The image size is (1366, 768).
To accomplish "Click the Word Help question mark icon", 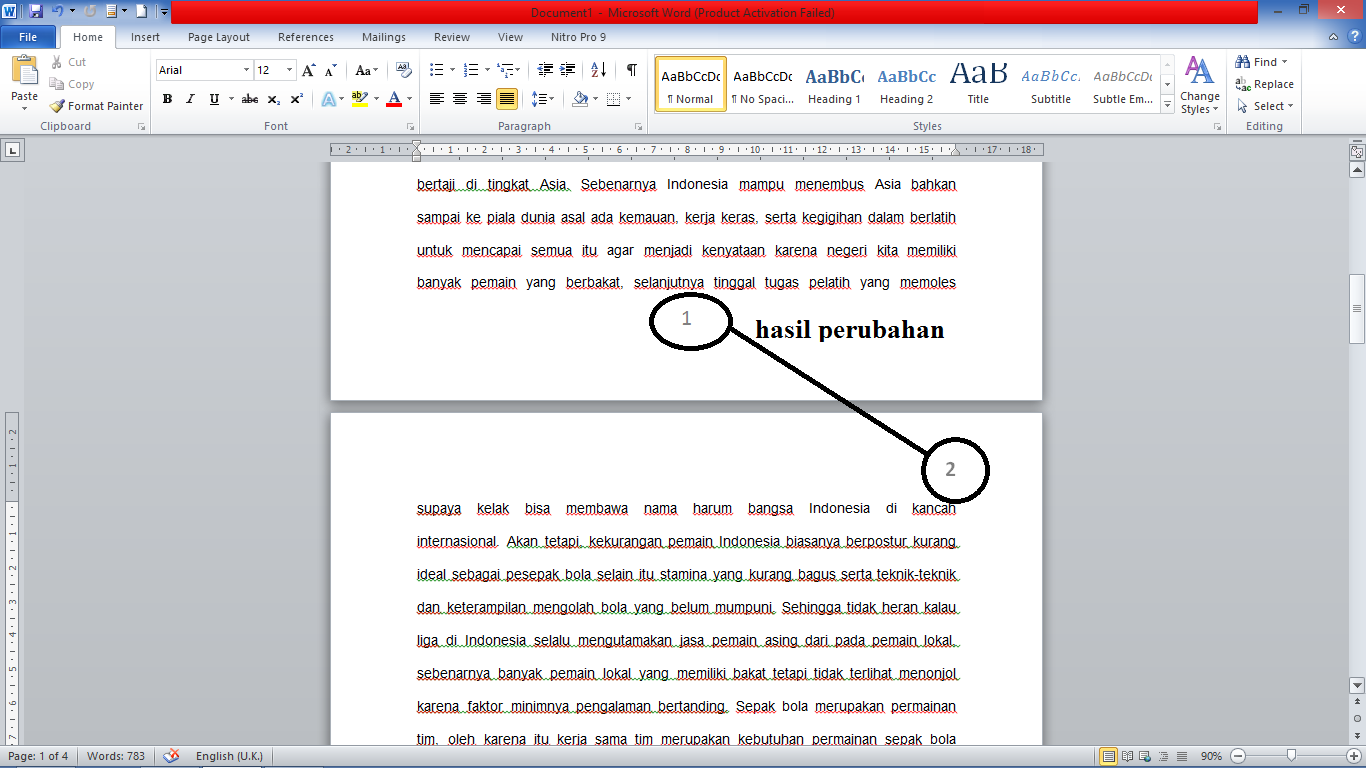I will 1355,37.
